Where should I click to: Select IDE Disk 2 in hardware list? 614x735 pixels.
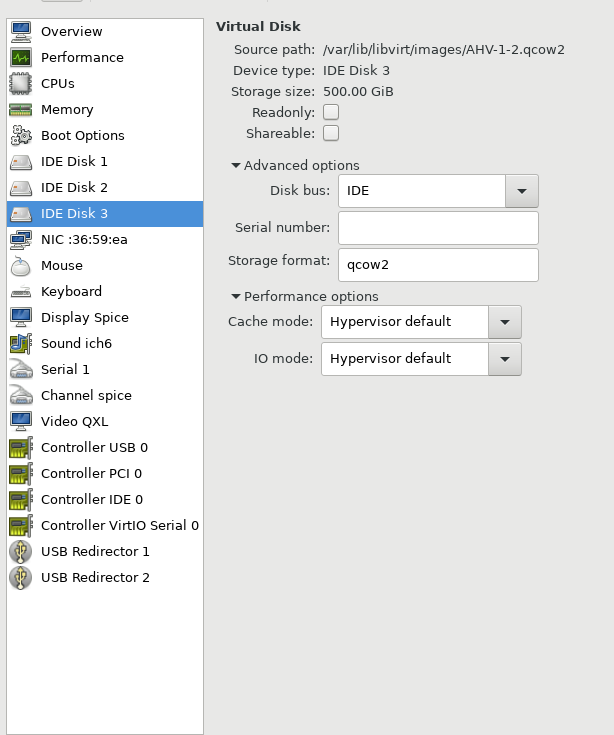pos(105,188)
